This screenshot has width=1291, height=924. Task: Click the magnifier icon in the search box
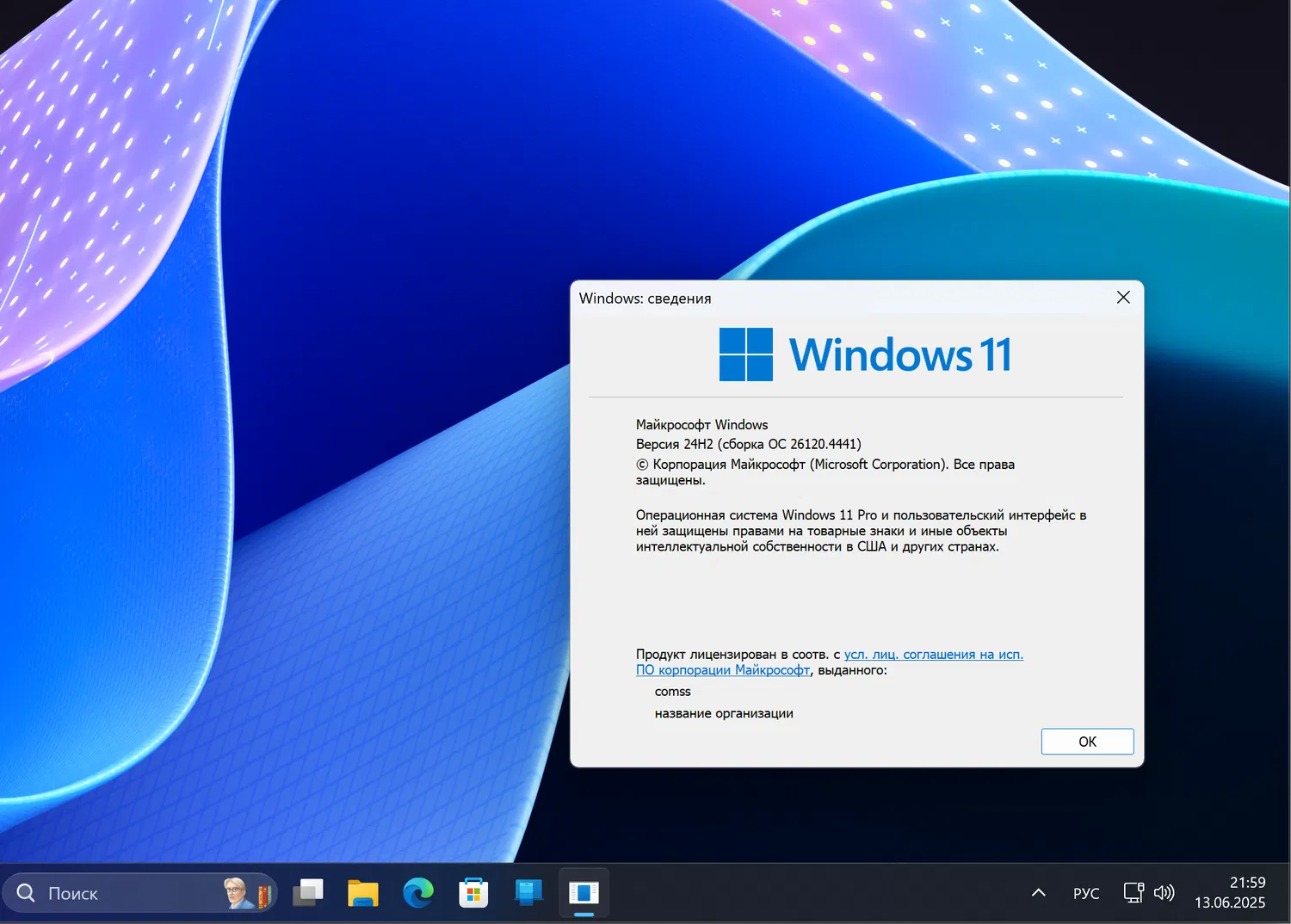point(26,893)
